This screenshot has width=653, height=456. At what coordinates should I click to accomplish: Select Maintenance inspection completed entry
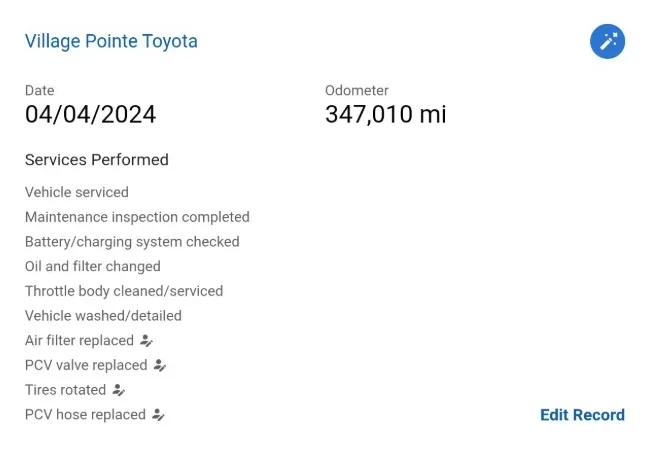coord(137,217)
